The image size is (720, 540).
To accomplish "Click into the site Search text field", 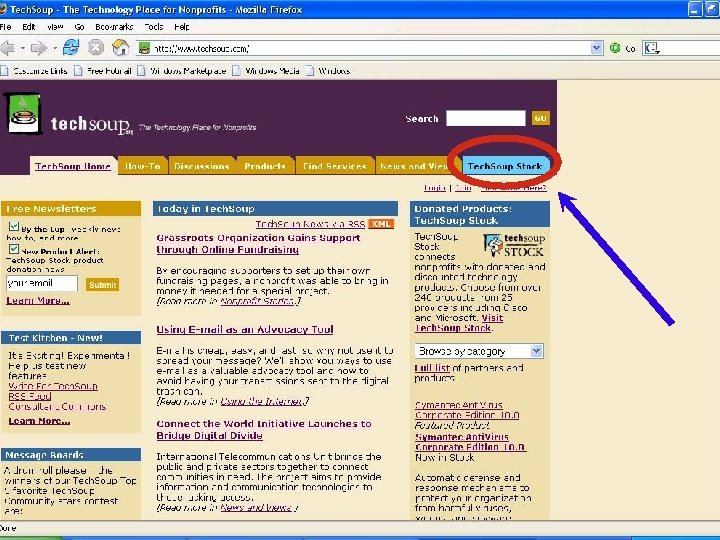I will coord(486,118).
